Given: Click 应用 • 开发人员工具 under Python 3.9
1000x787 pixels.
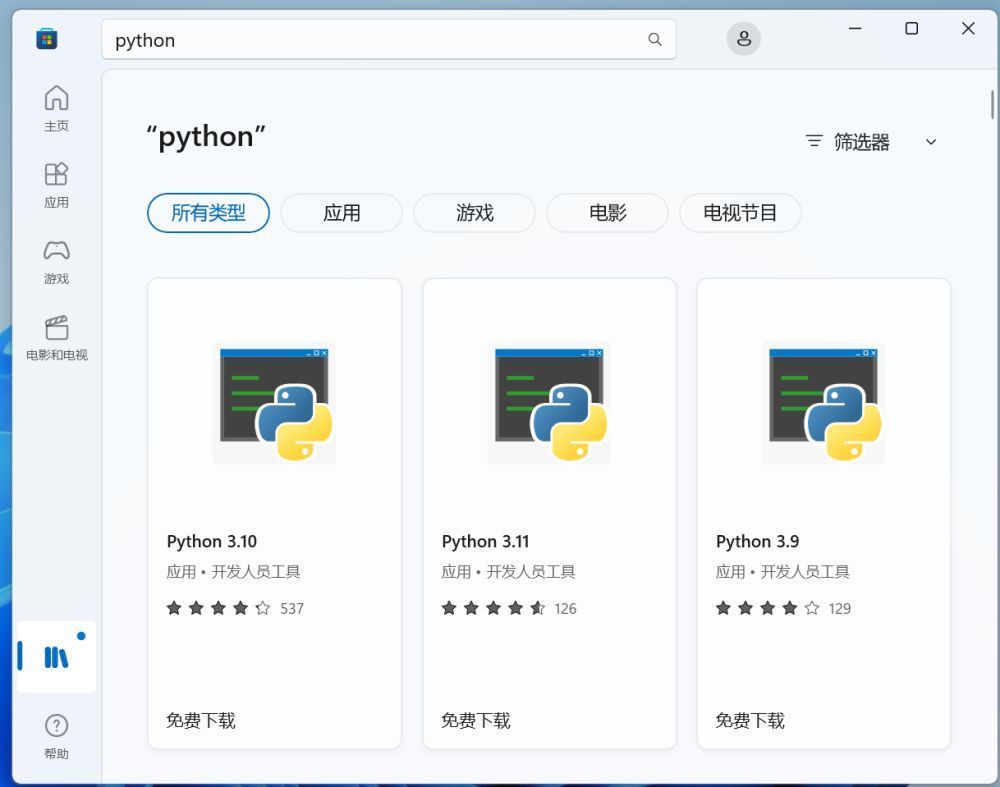Looking at the screenshot, I should tap(783, 571).
